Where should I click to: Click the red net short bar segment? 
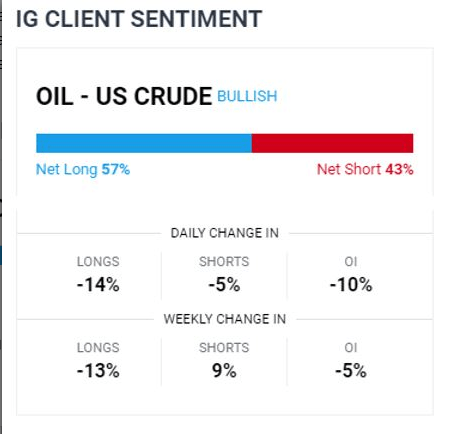332,143
